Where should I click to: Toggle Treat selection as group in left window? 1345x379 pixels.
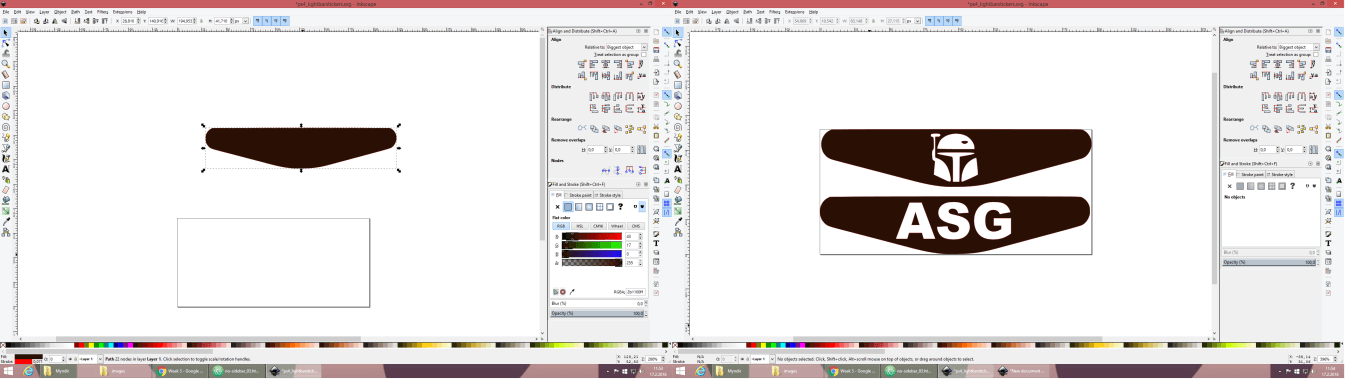pyautogui.click(x=644, y=54)
